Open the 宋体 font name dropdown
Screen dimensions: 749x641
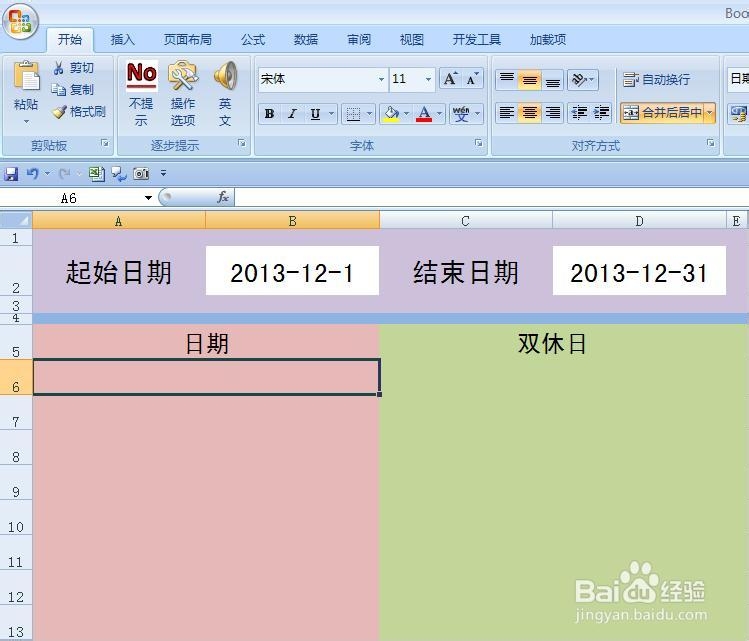pos(381,79)
